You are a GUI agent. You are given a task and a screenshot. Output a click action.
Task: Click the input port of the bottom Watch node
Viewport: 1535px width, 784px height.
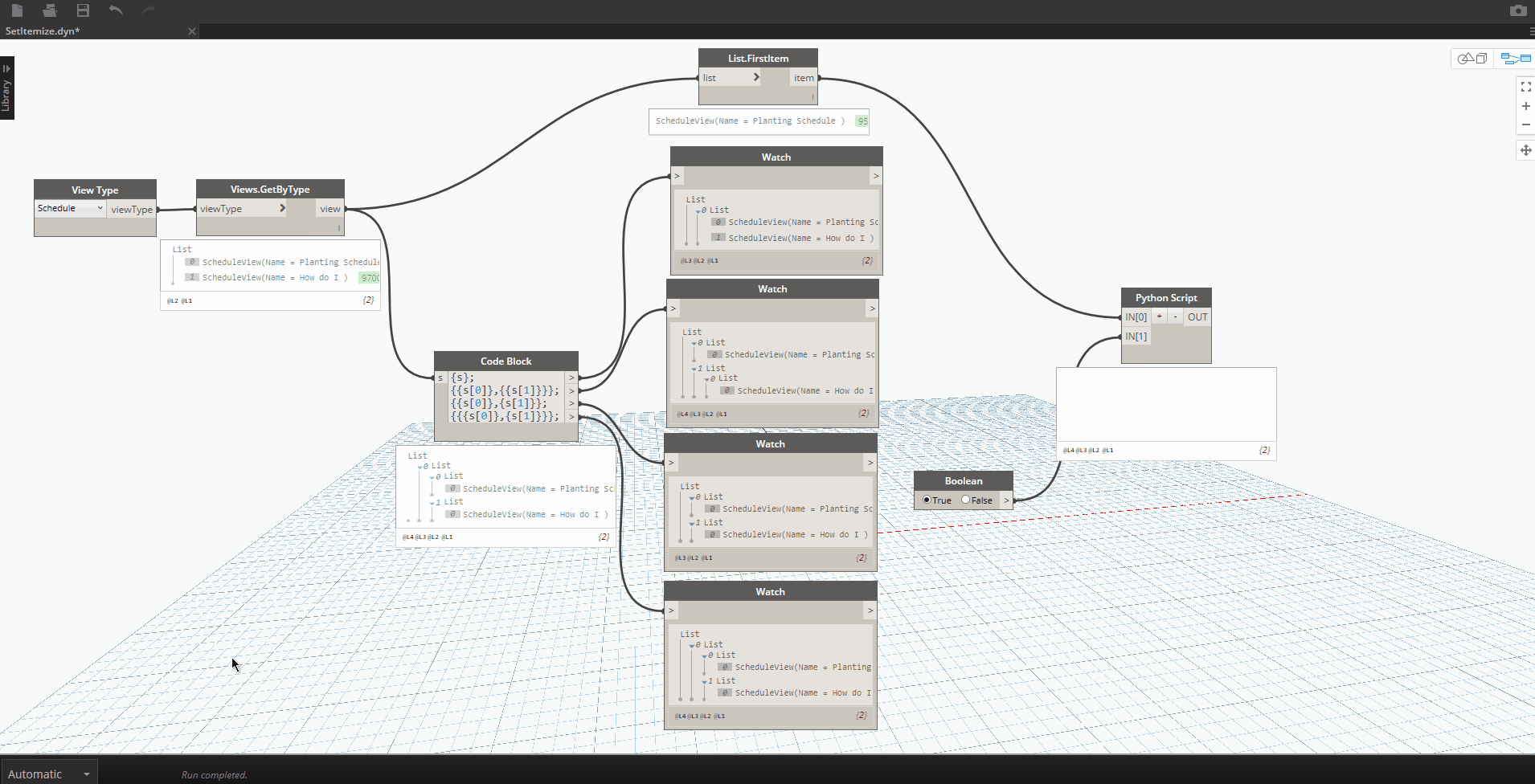[671, 610]
